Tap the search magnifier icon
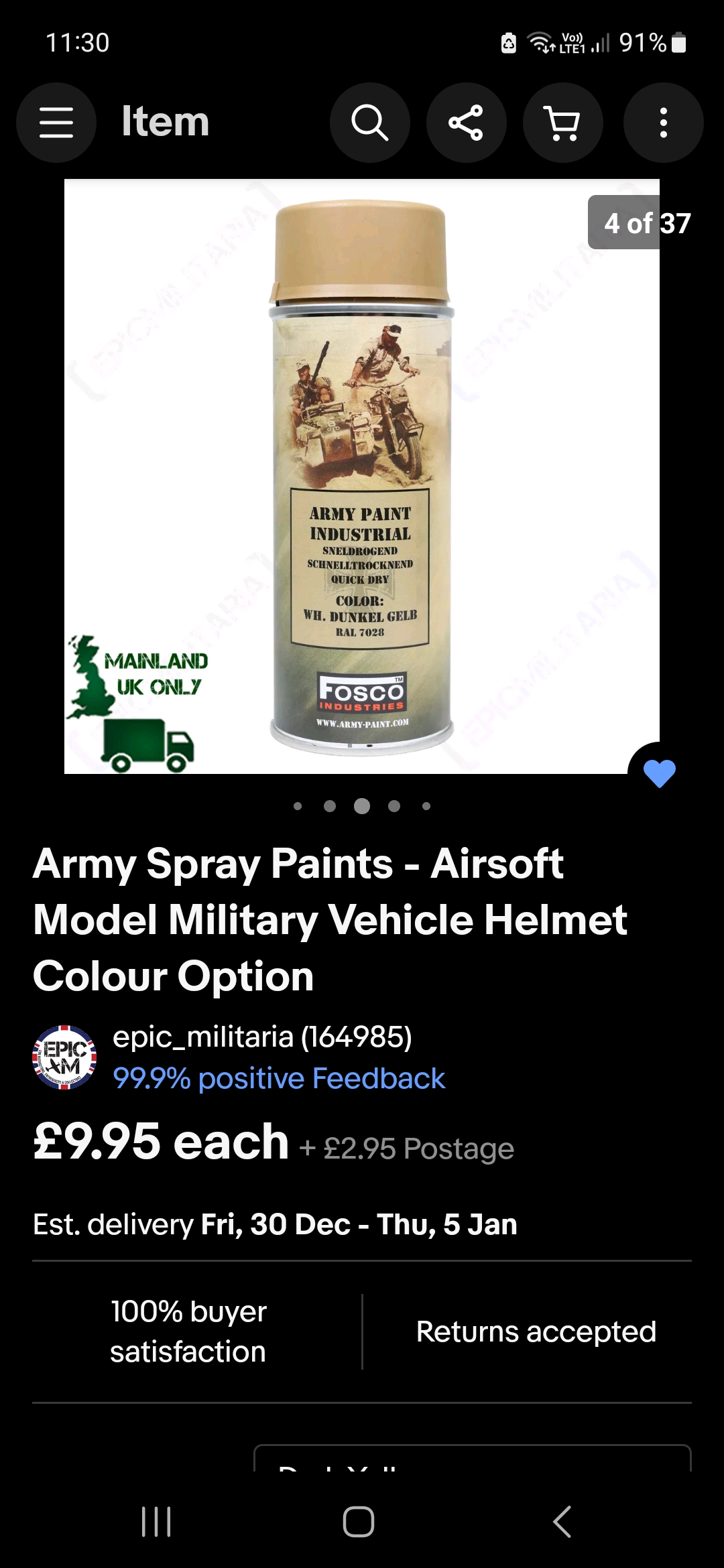The width and height of the screenshot is (724, 1568). tap(370, 123)
